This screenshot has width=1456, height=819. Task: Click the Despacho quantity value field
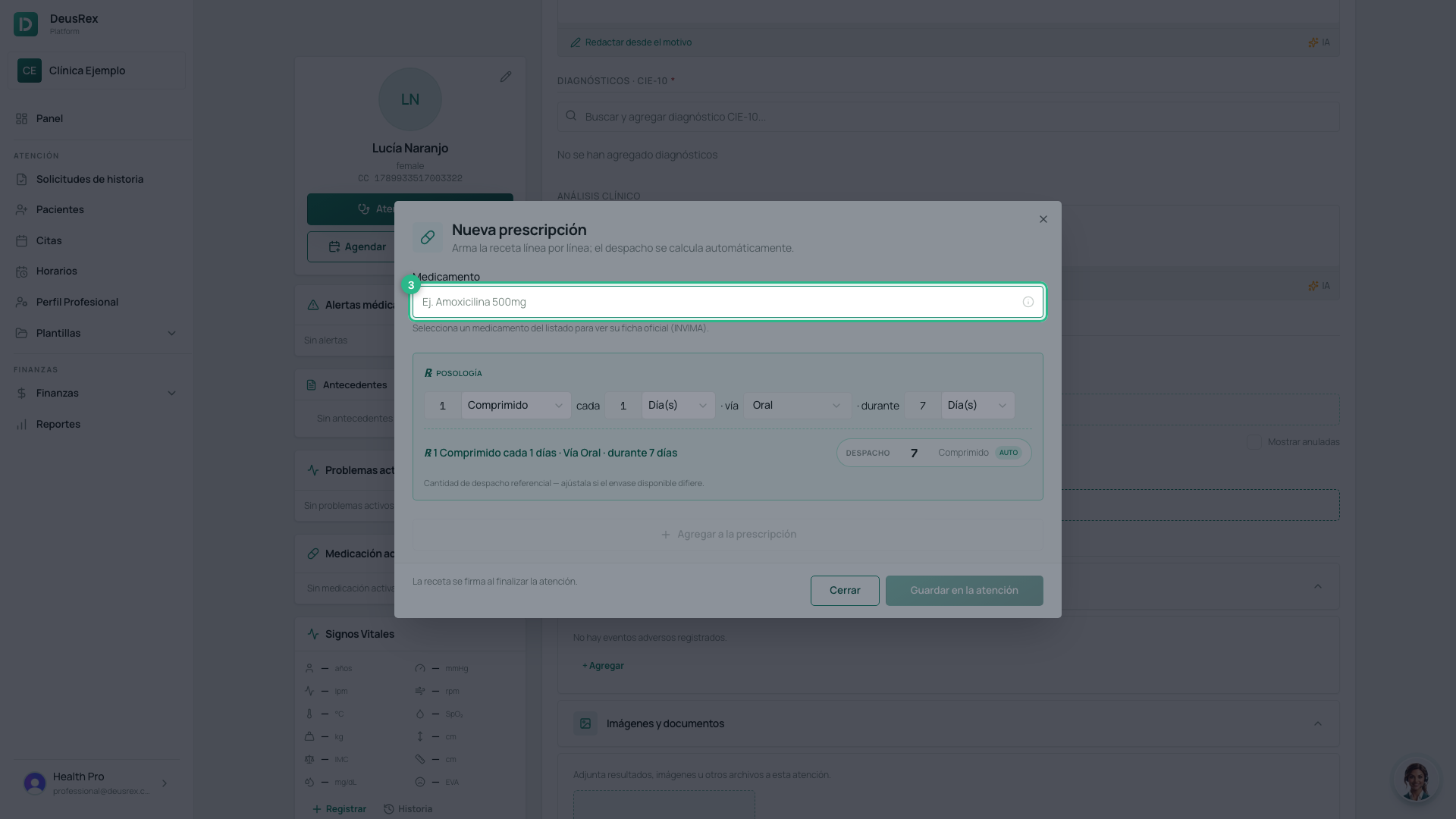pyautogui.click(x=914, y=453)
